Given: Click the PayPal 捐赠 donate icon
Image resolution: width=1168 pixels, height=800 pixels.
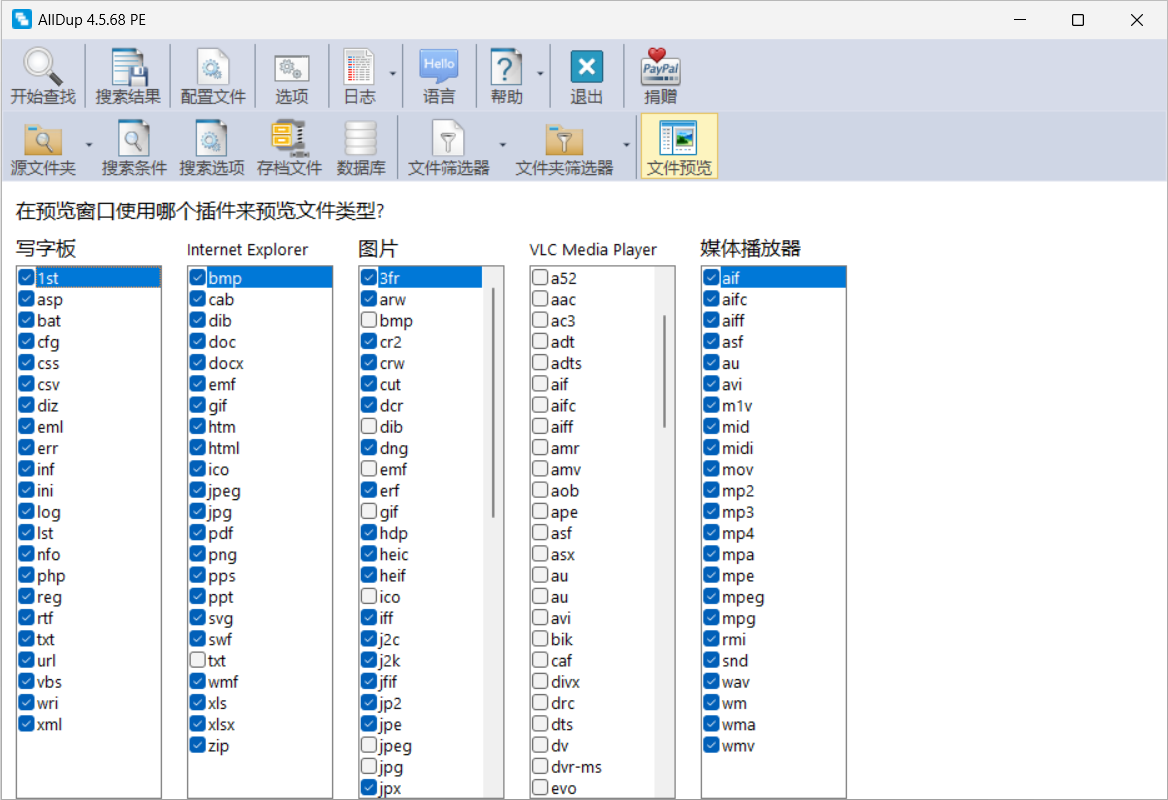Looking at the screenshot, I should (x=660, y=68).
